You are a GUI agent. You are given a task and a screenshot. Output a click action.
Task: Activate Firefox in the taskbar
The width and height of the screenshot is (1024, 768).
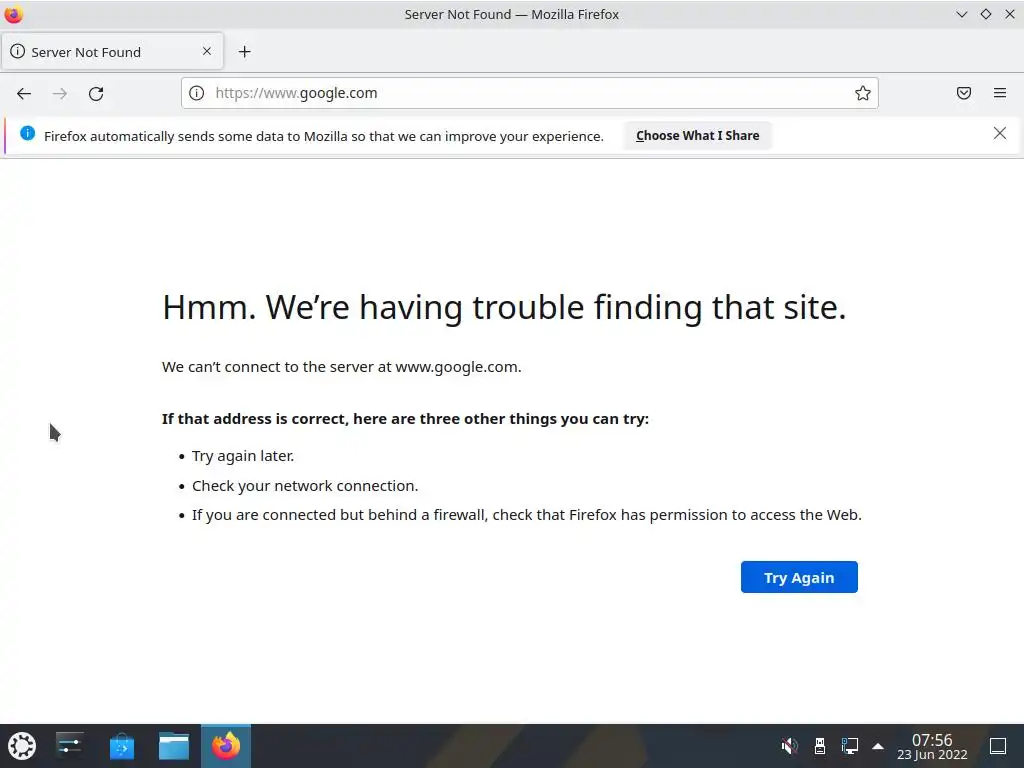226,746
